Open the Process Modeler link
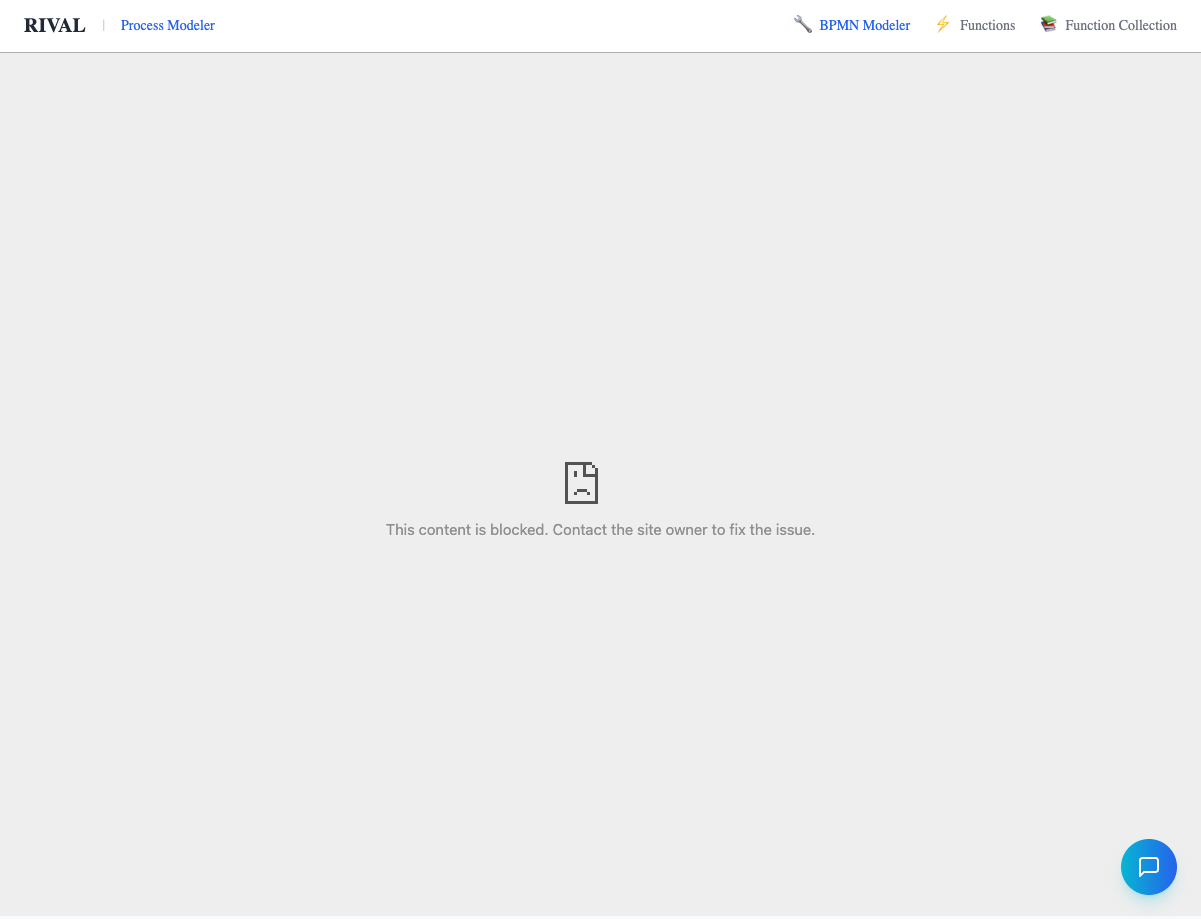Image resolution: width=1201 pixels, height=919 pixels. click(167, 25)
